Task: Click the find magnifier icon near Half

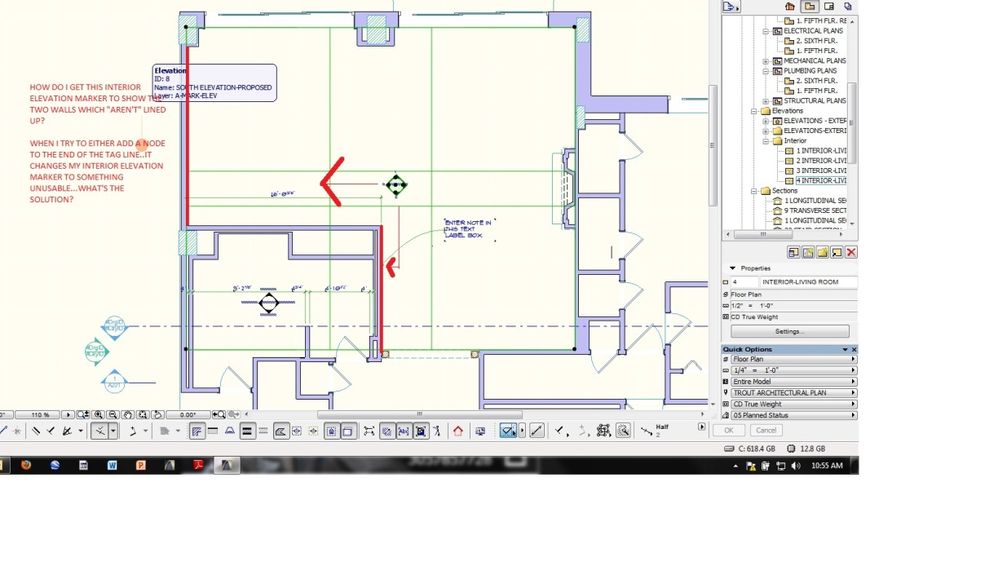Action: 623,431
